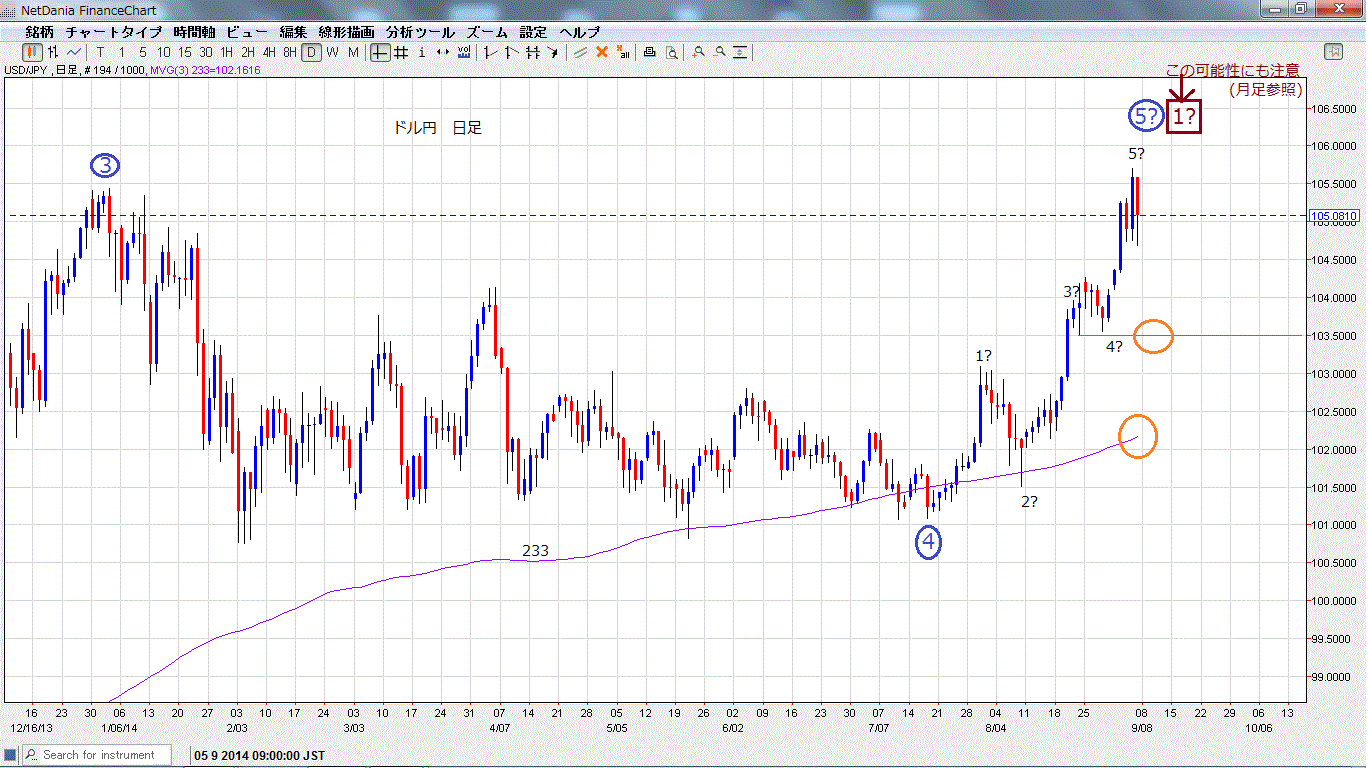Click the horizontal arrows scroll icon

(x=443, y=52)
